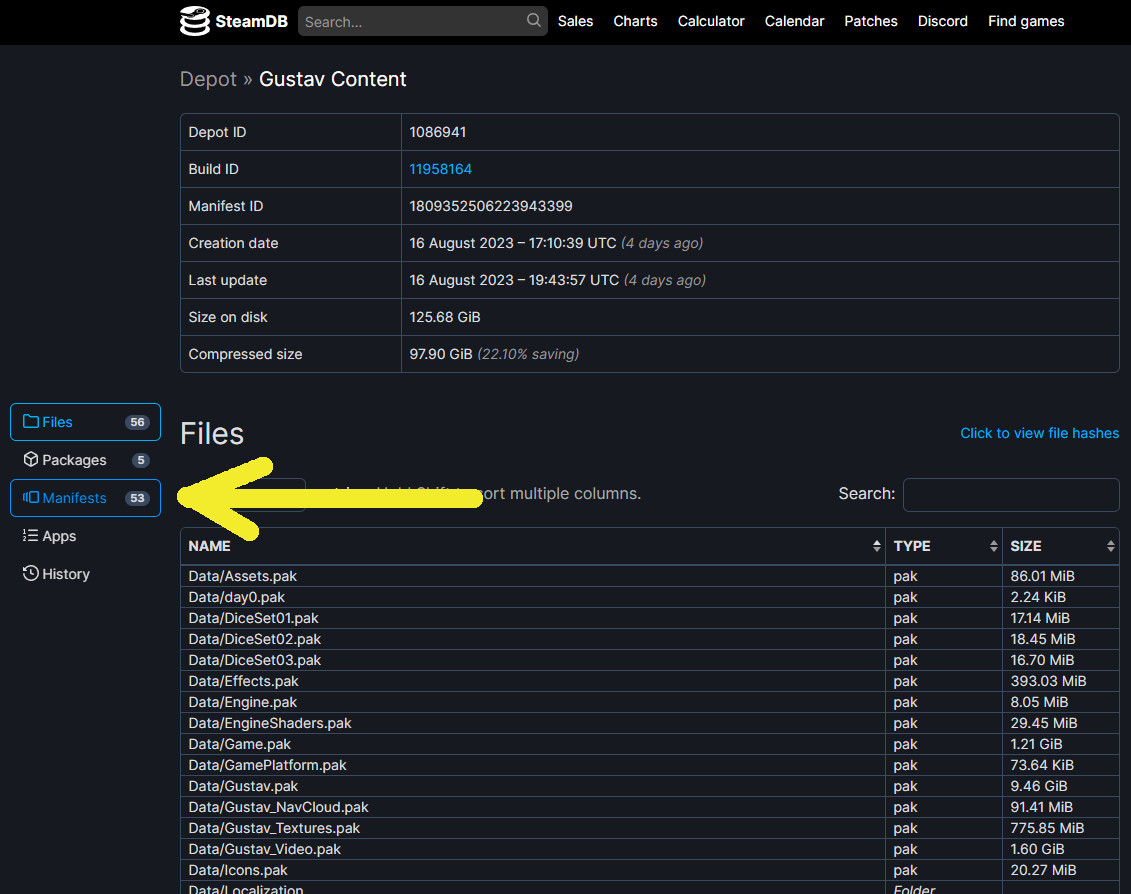Select Data/Gustav_Video.pak file name
This screenshot has height=894, width=1131.
point(265,849)
